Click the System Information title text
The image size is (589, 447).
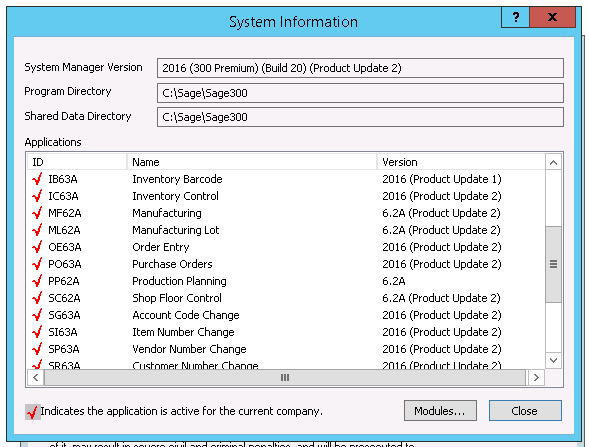click(x=293, y=22)
